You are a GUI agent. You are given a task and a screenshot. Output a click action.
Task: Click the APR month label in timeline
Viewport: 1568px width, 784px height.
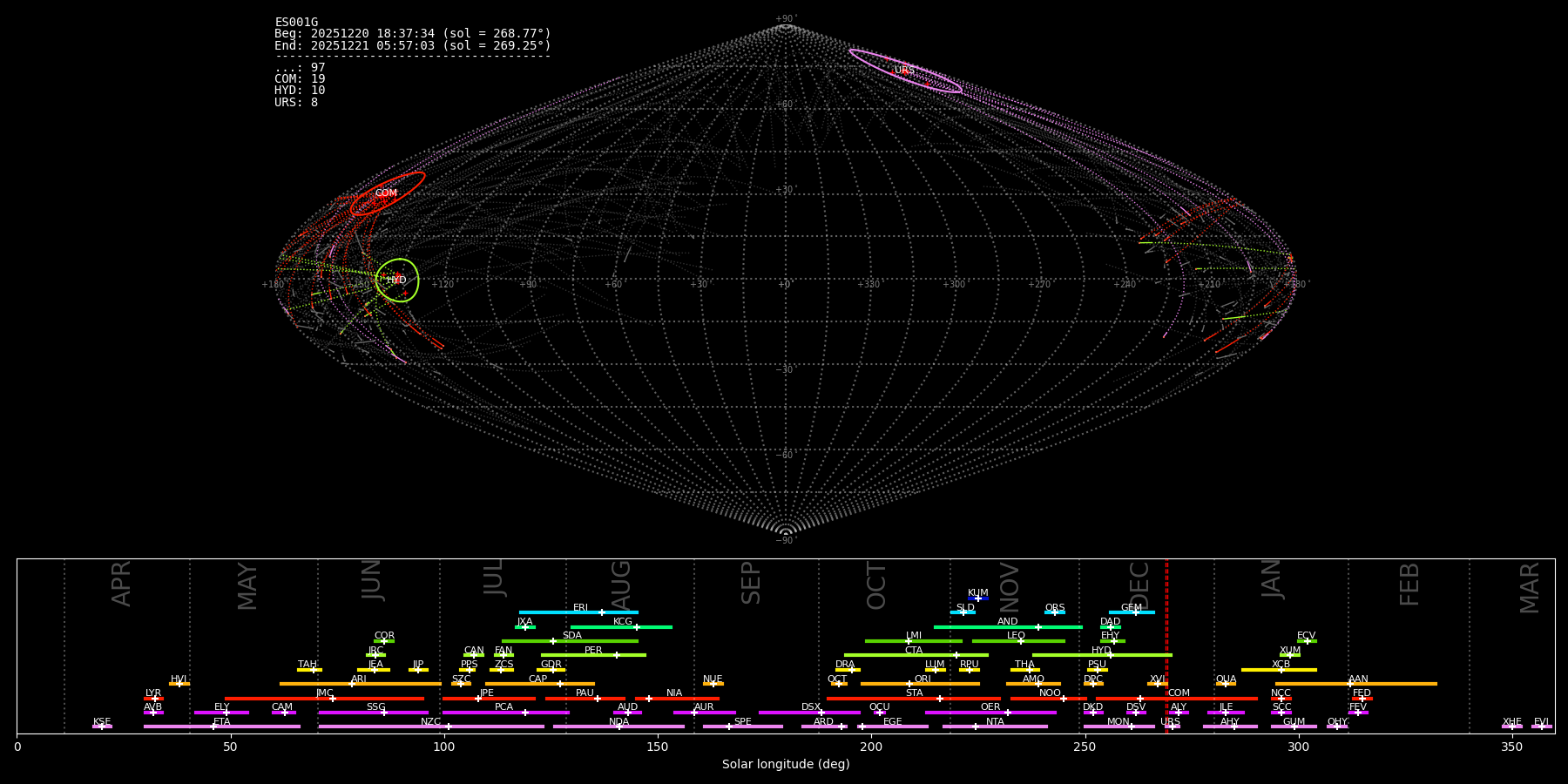click(x=121, y=584)
